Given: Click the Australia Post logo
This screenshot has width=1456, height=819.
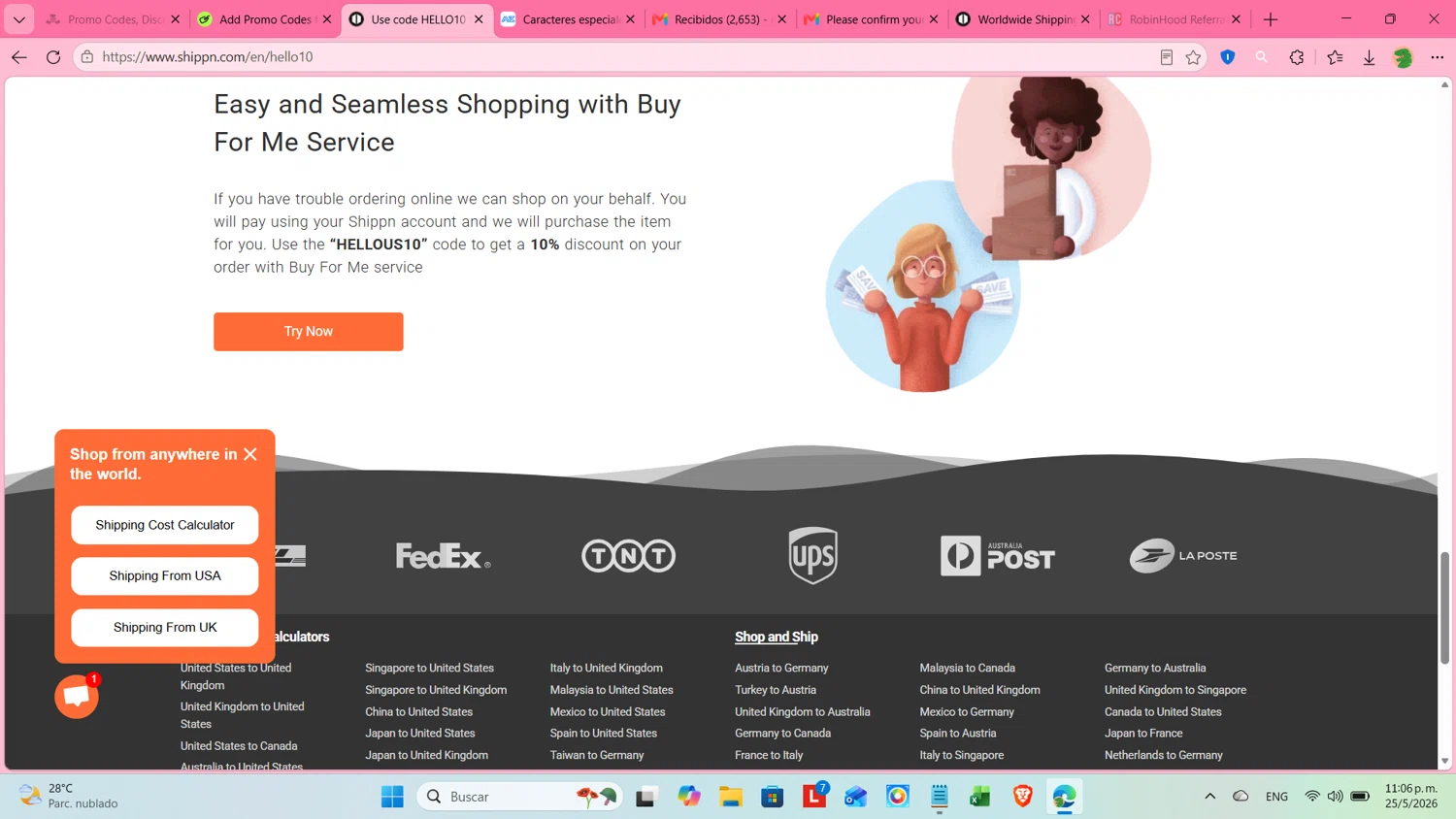Looking at the screenshot, I should point(998,556).
